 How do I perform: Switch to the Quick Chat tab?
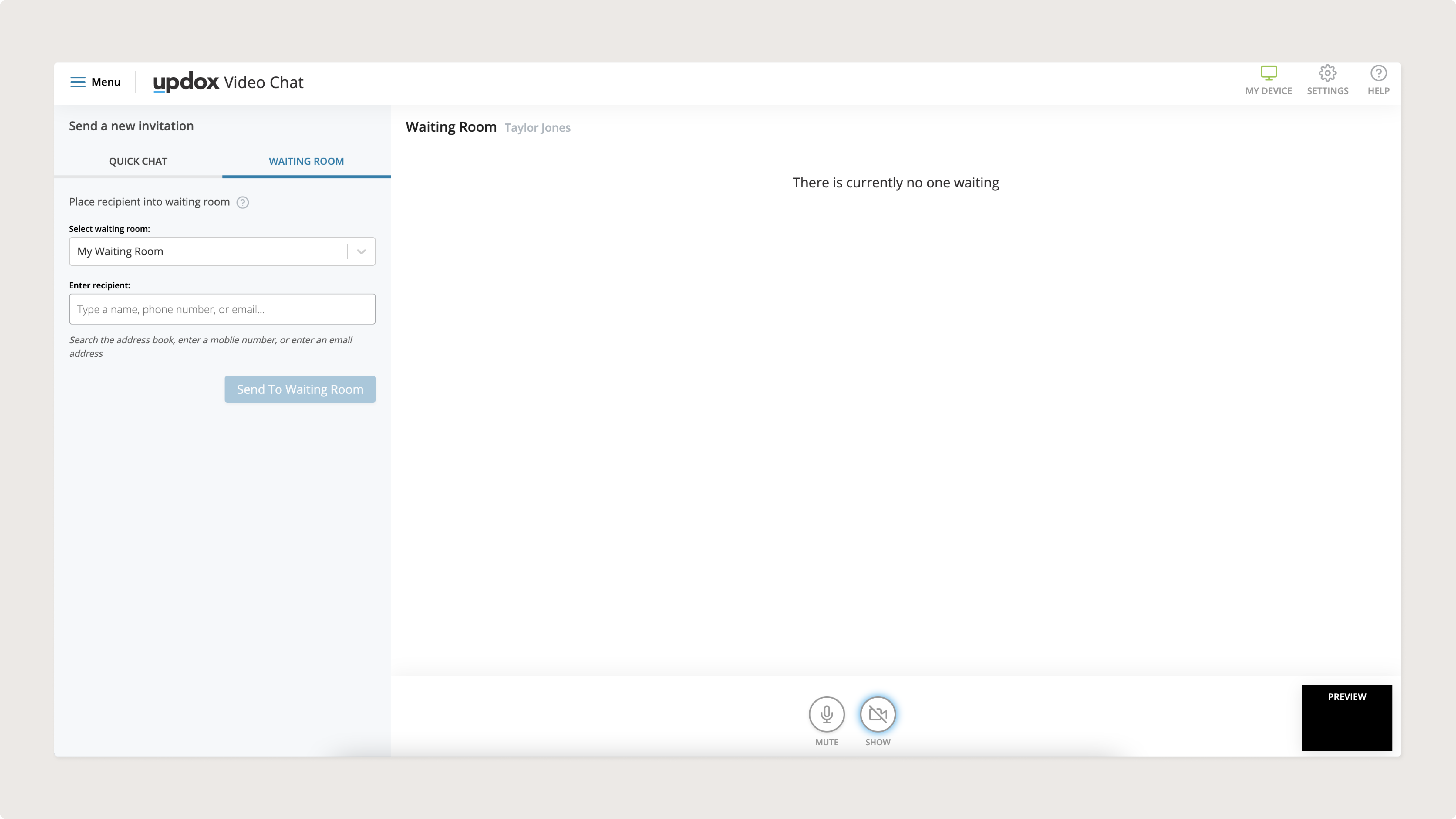pos(138,161)
